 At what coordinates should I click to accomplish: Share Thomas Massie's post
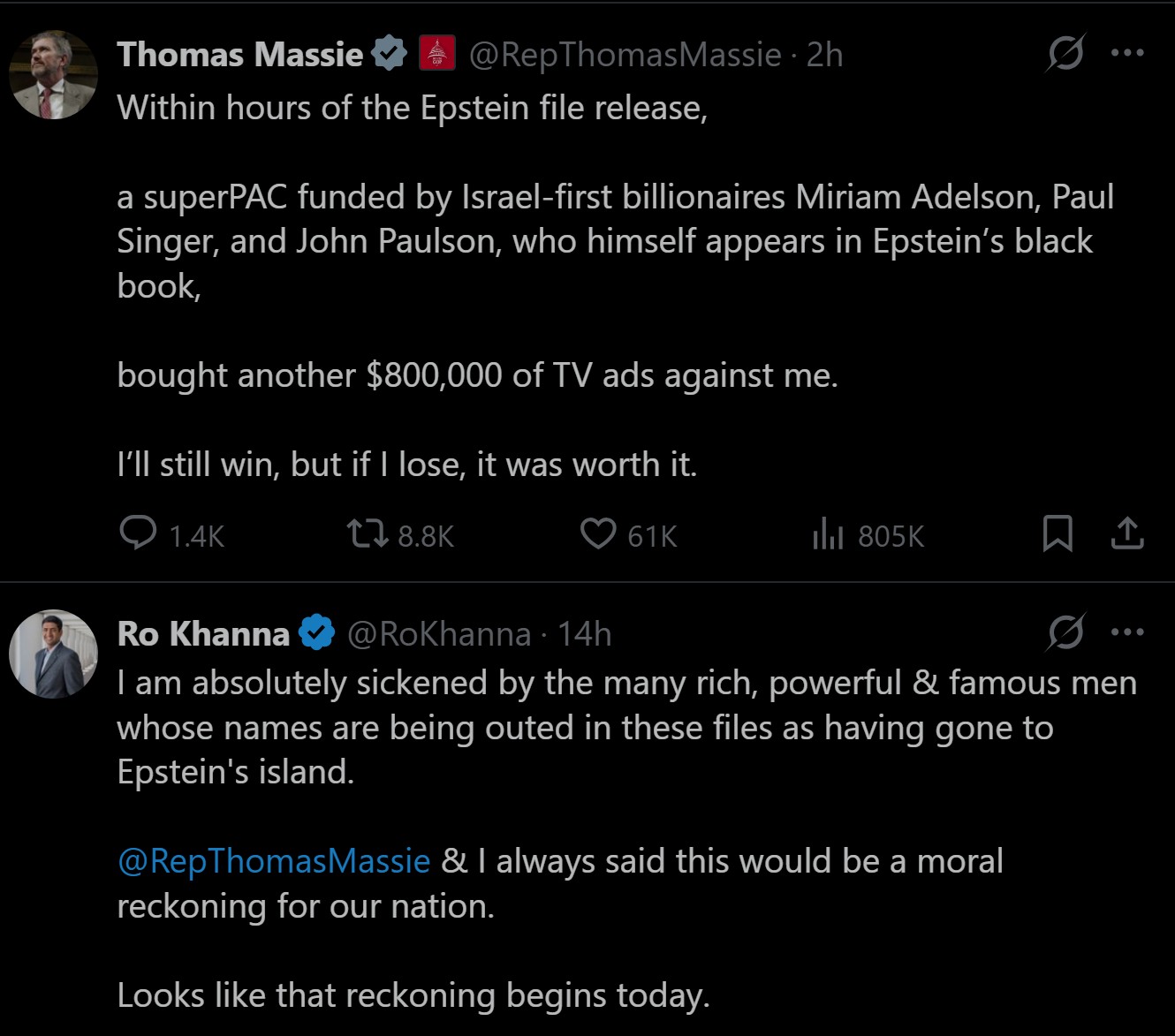pos(1127,533)
